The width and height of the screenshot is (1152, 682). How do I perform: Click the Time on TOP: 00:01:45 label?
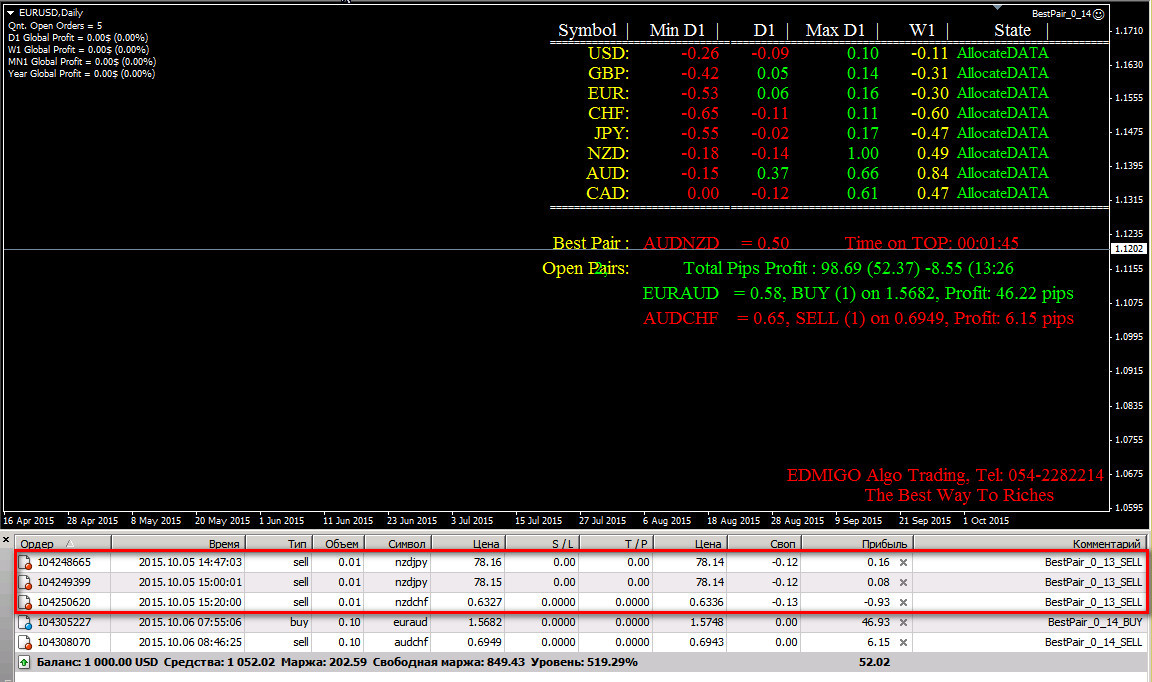tap(932, 243)
